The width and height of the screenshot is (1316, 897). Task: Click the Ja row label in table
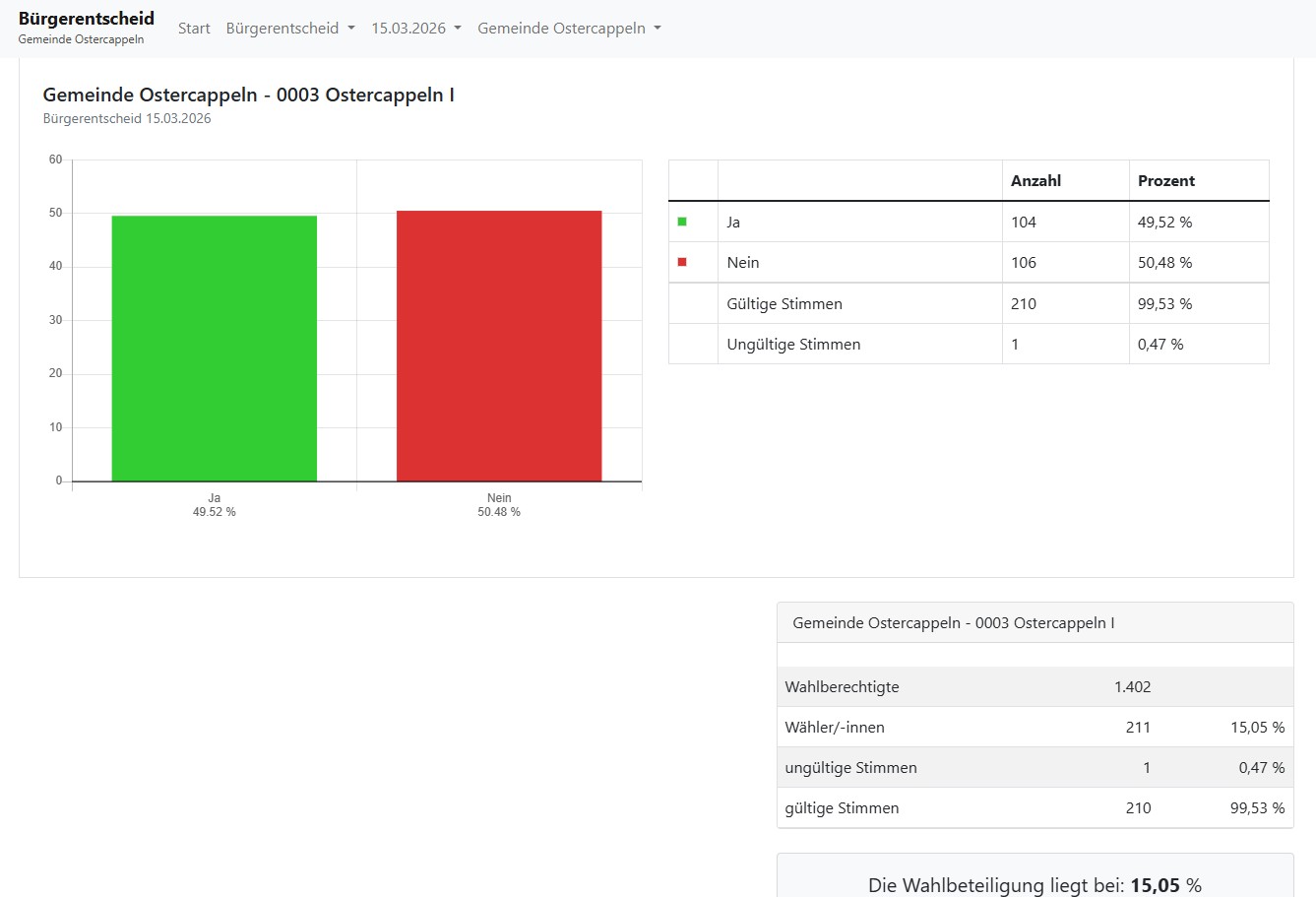(x=733, y=223)
